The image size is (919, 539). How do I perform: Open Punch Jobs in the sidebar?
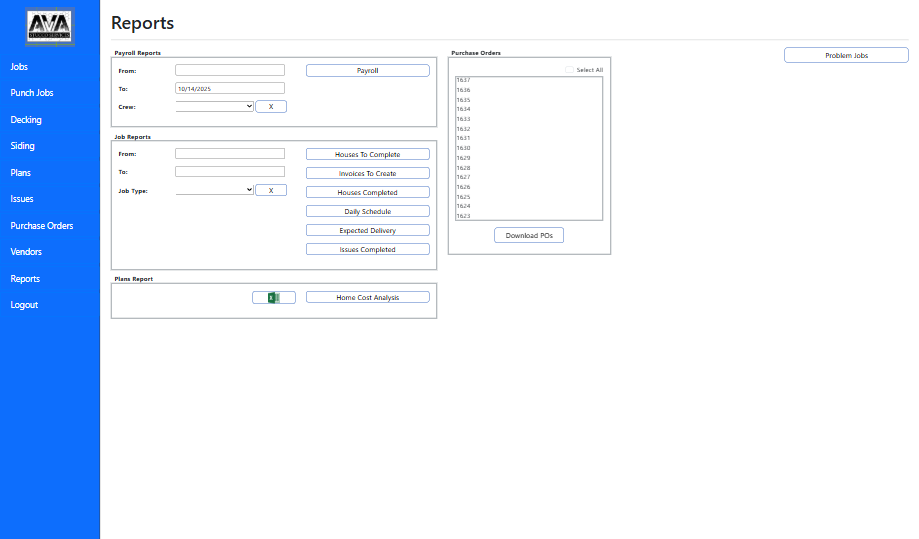(32, 93)
